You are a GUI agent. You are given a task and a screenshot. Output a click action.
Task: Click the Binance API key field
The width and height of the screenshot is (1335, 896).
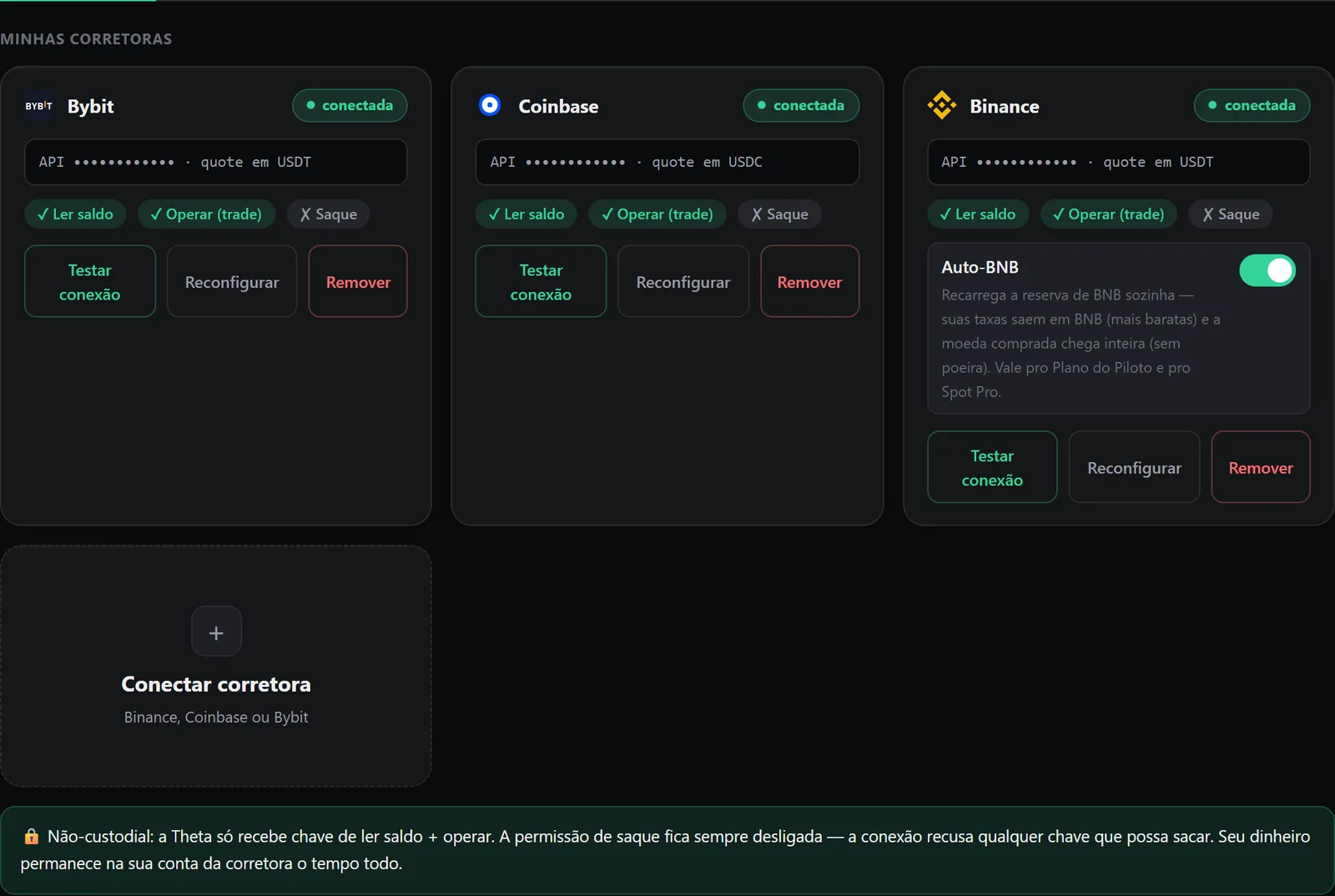pos(1118,162)
